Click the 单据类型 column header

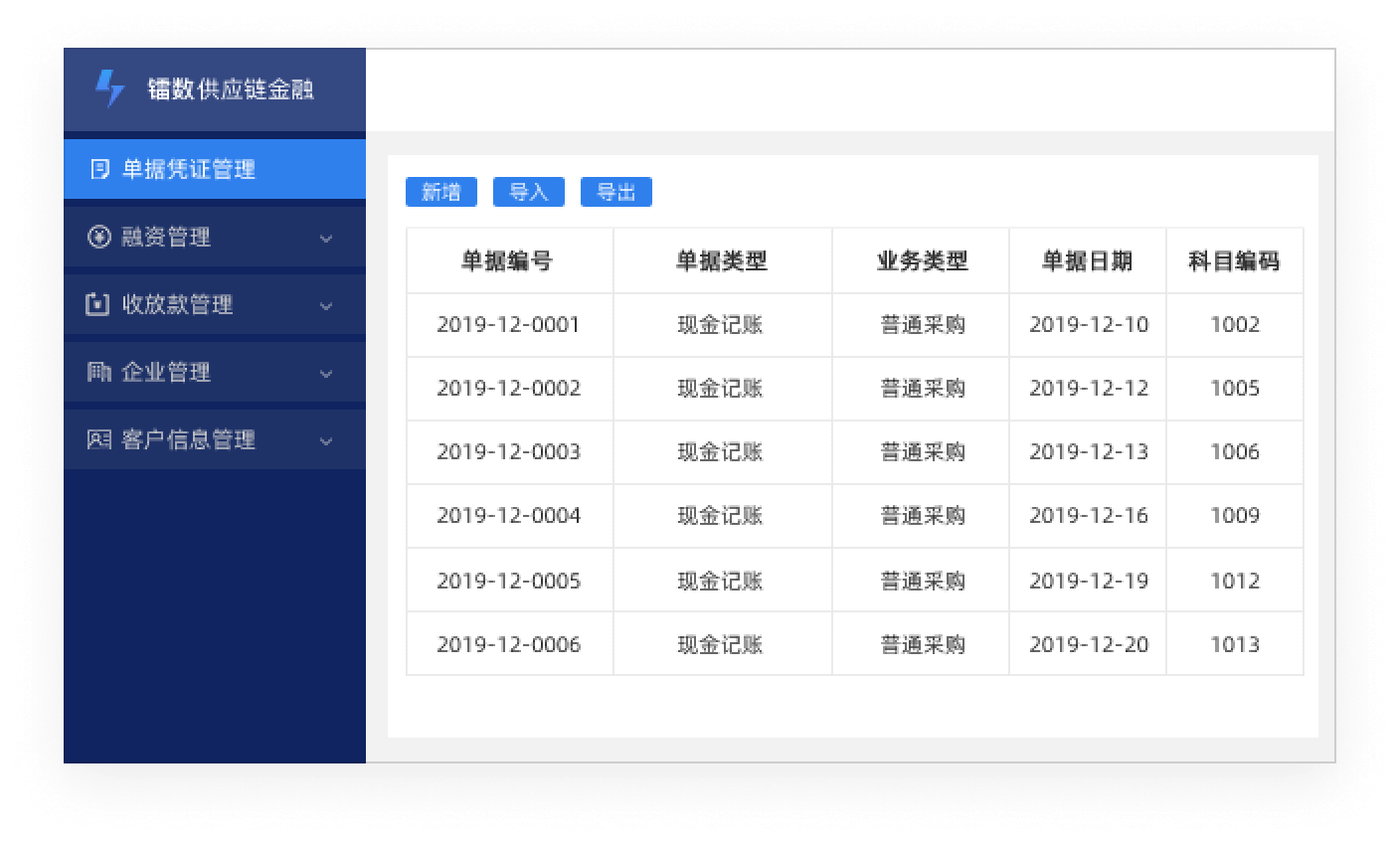coord(722,261)
